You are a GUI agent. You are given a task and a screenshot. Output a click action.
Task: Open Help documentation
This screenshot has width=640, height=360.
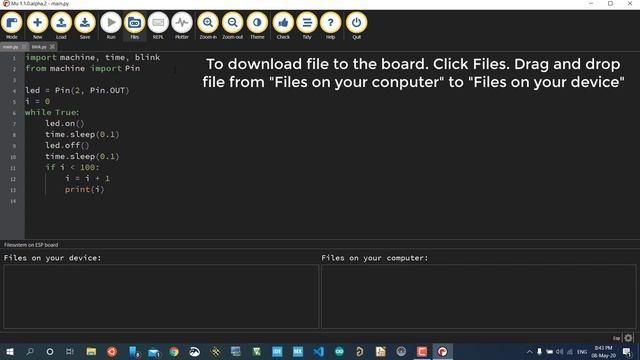click(331, 25)
